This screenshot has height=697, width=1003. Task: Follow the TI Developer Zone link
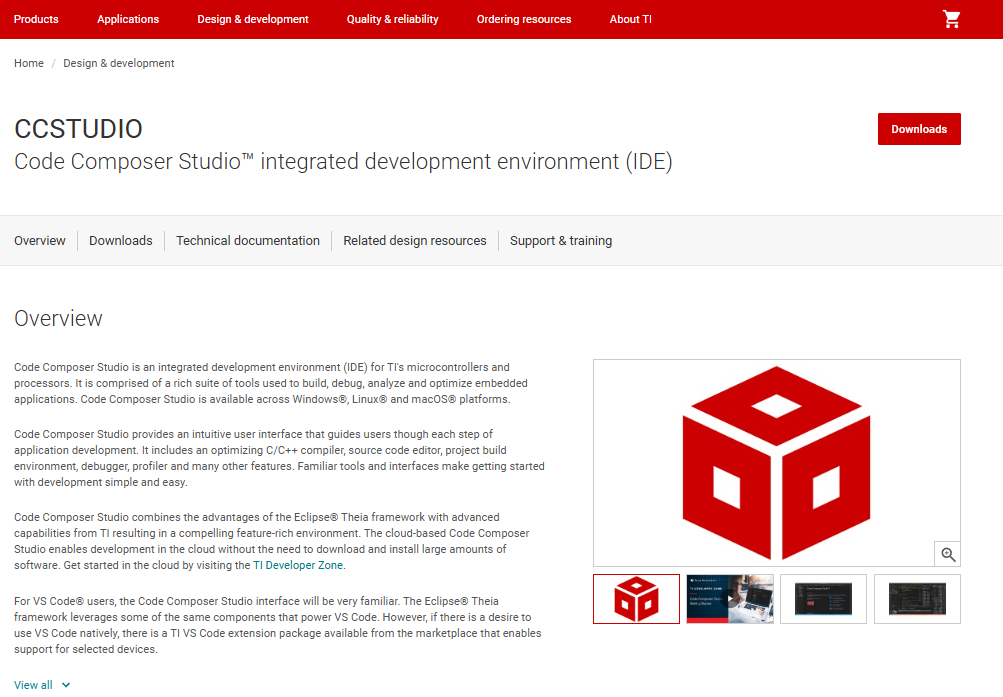coord(298,565)
